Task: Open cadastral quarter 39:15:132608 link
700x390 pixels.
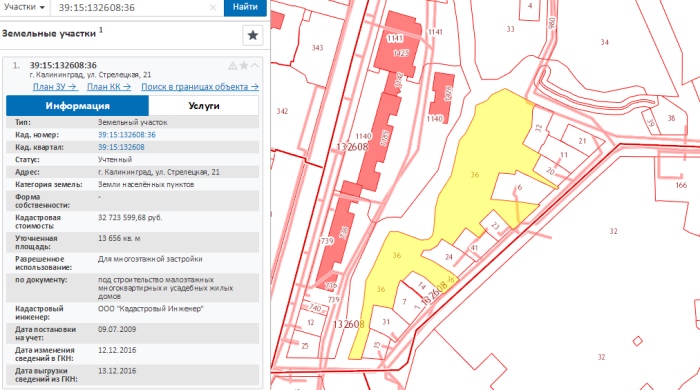Action: pos(121,147)
